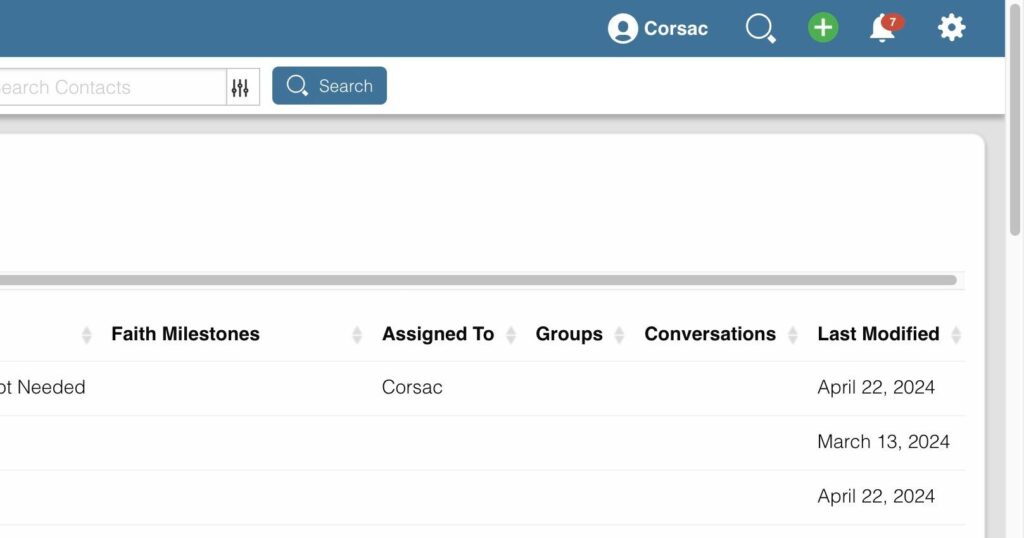Sort by Conversations column arrows
The image size is (1024, 538).
pos(793,335)
